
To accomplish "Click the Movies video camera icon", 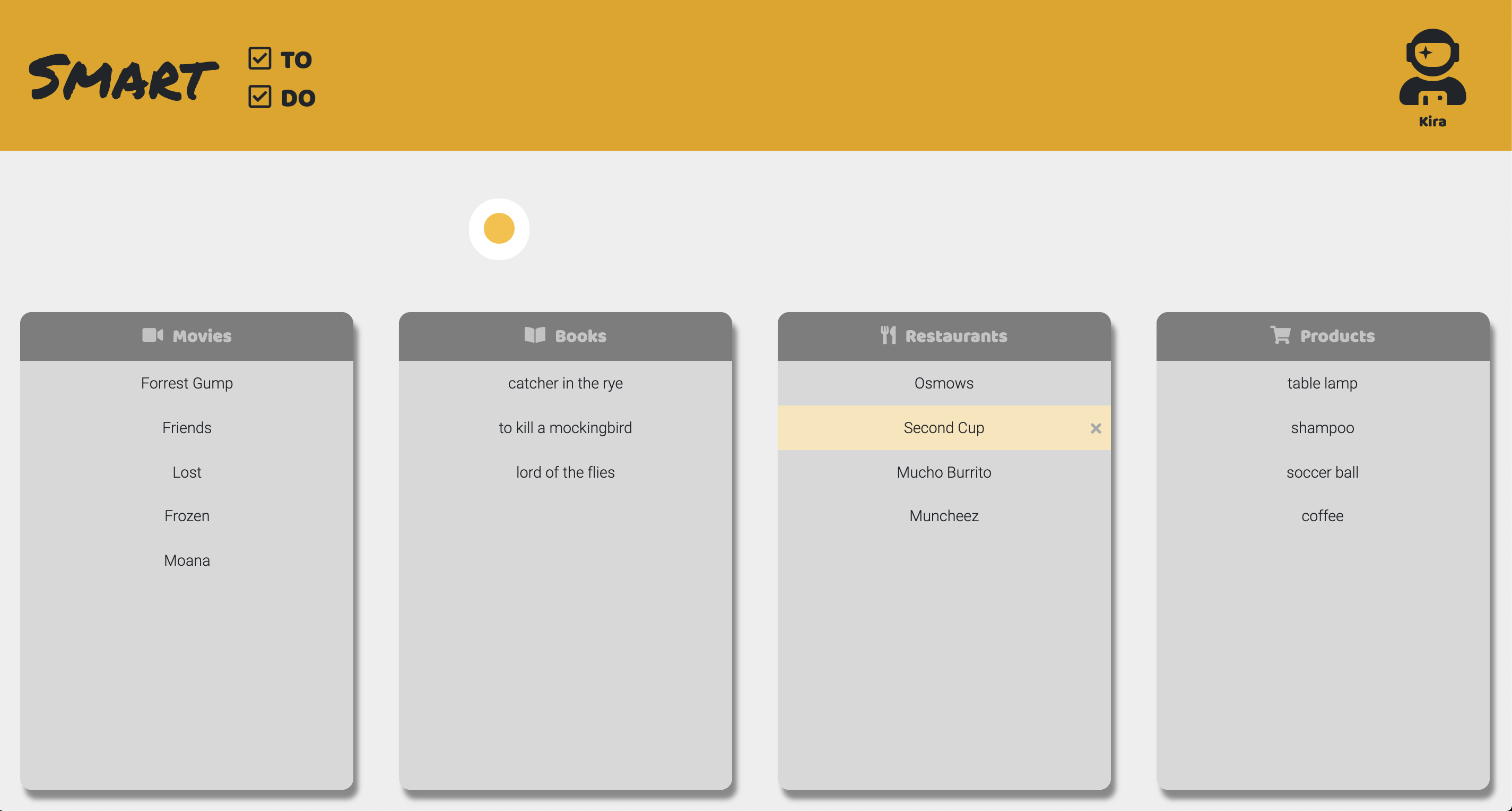I will pos(153,335).
